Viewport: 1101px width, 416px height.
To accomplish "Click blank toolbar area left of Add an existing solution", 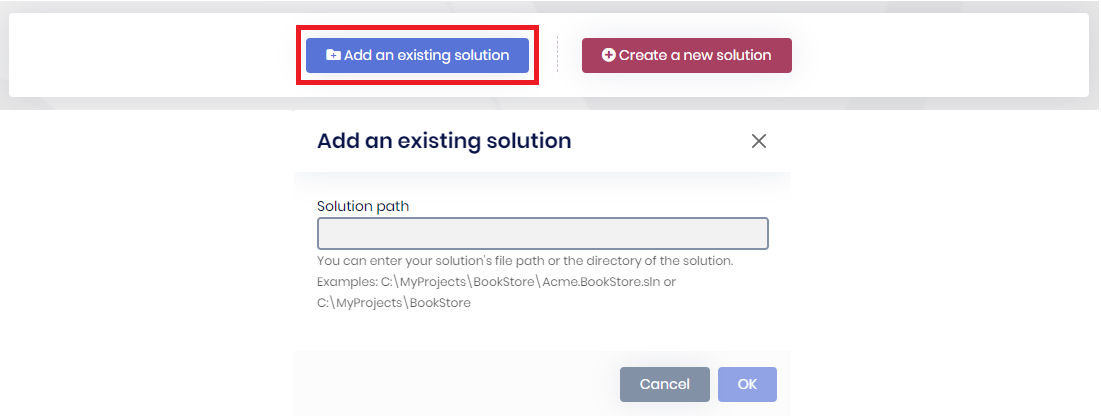I will 150,55.
